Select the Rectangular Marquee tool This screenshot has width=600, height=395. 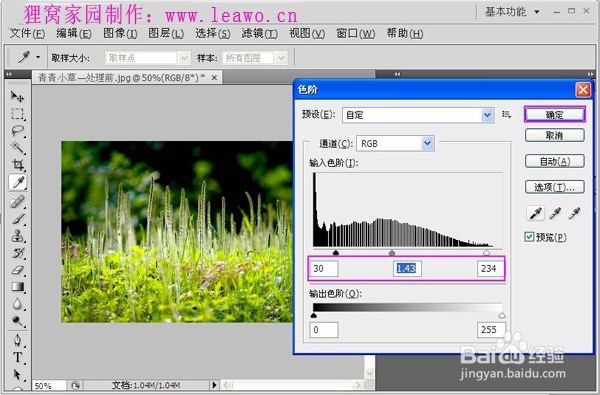(x=18, y=114)
